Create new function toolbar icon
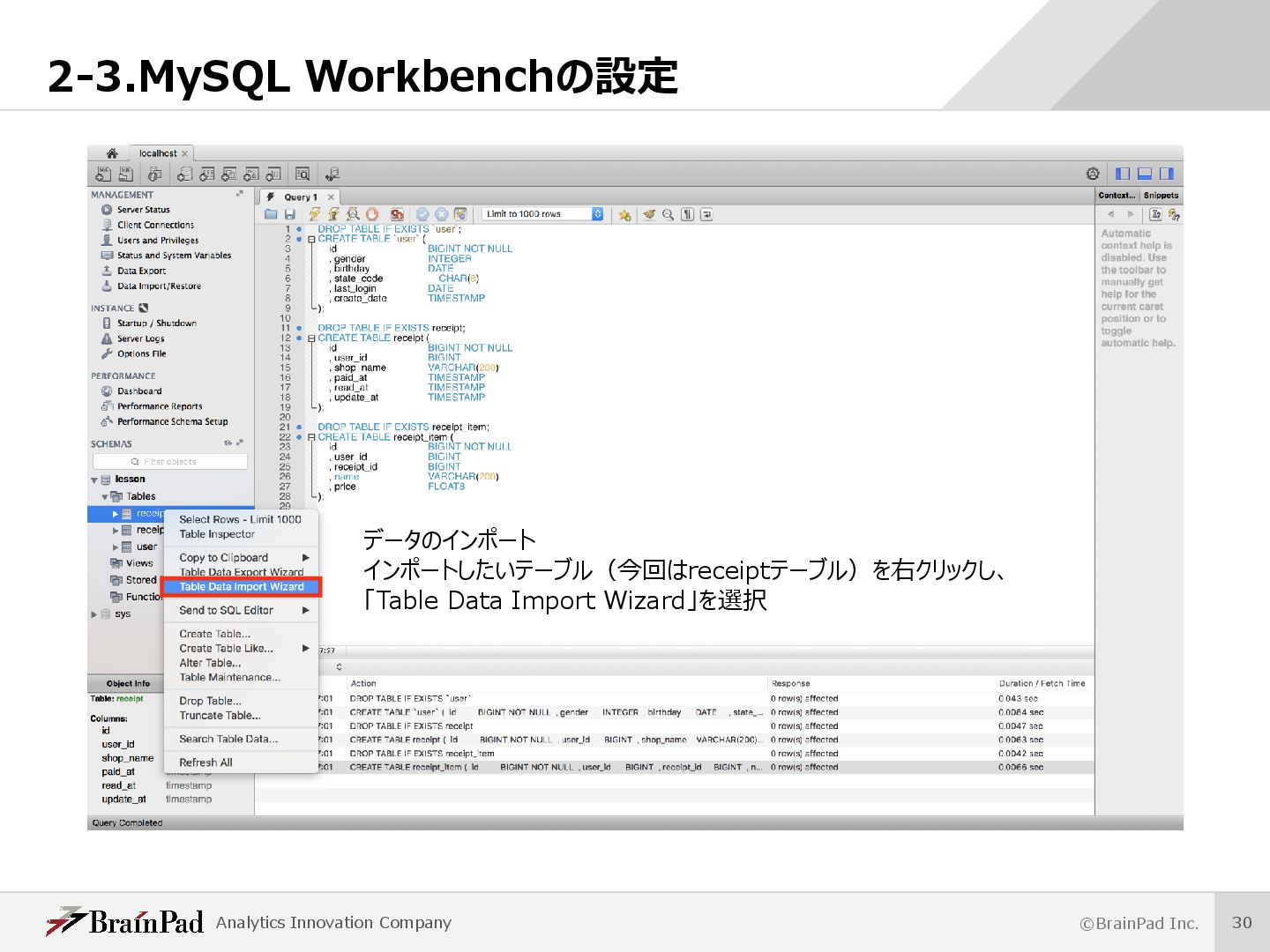Viewport: 1270px width, 952px height. coord(273,175)
